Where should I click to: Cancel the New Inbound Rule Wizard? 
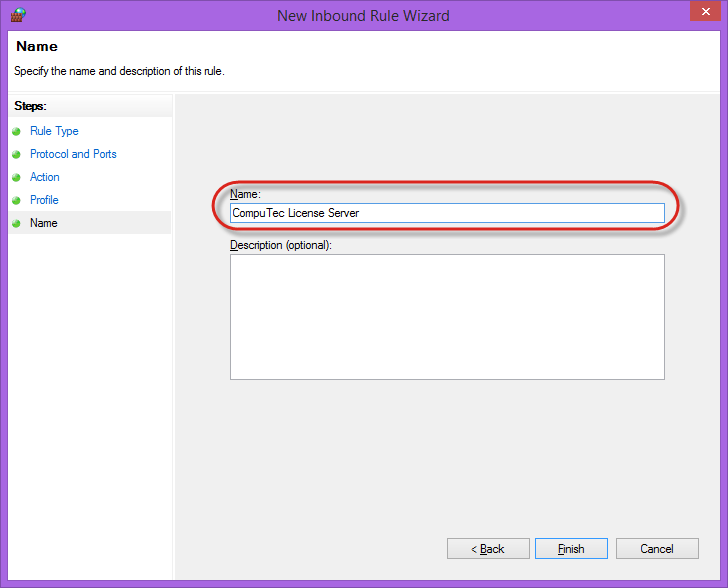pos(656,549)
